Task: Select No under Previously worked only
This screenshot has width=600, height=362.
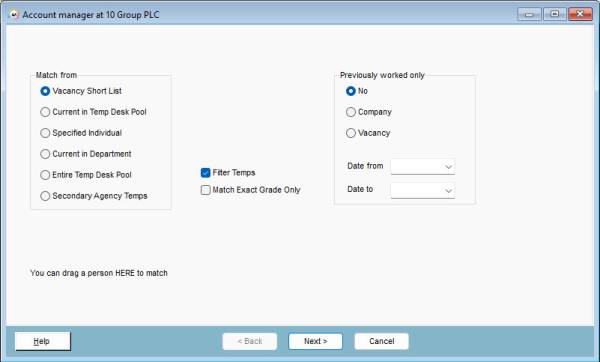Action: [351, 91]
